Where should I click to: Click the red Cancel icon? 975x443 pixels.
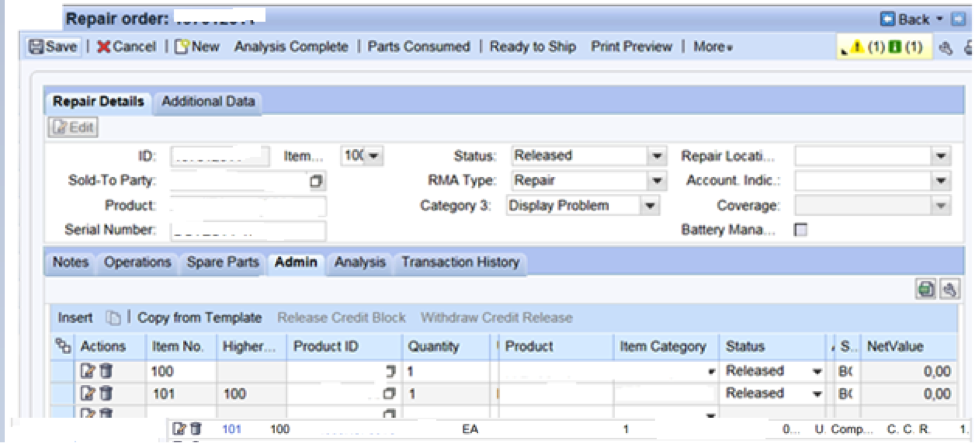[x=104, y=47]
